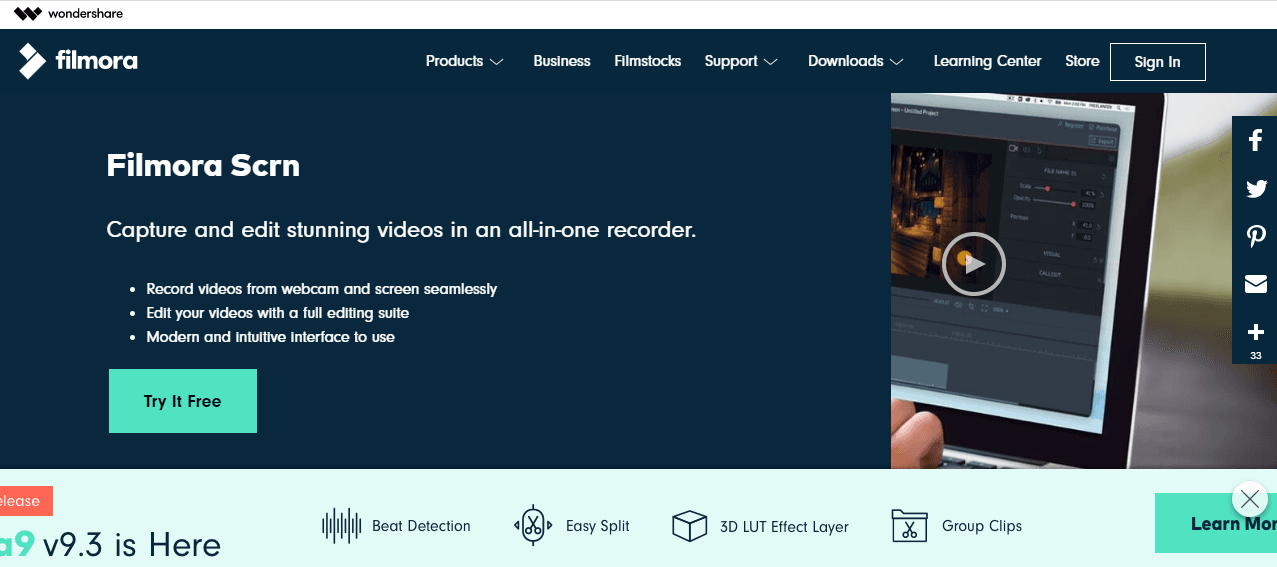1277x567 pixels.
Task: Open the Learning Center page
Action: point(987,61)
